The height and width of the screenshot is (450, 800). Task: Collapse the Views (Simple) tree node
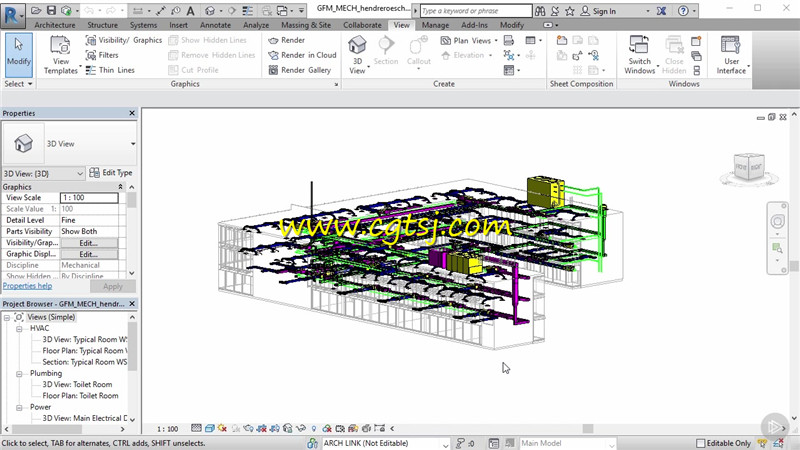(x=7, y=317)
